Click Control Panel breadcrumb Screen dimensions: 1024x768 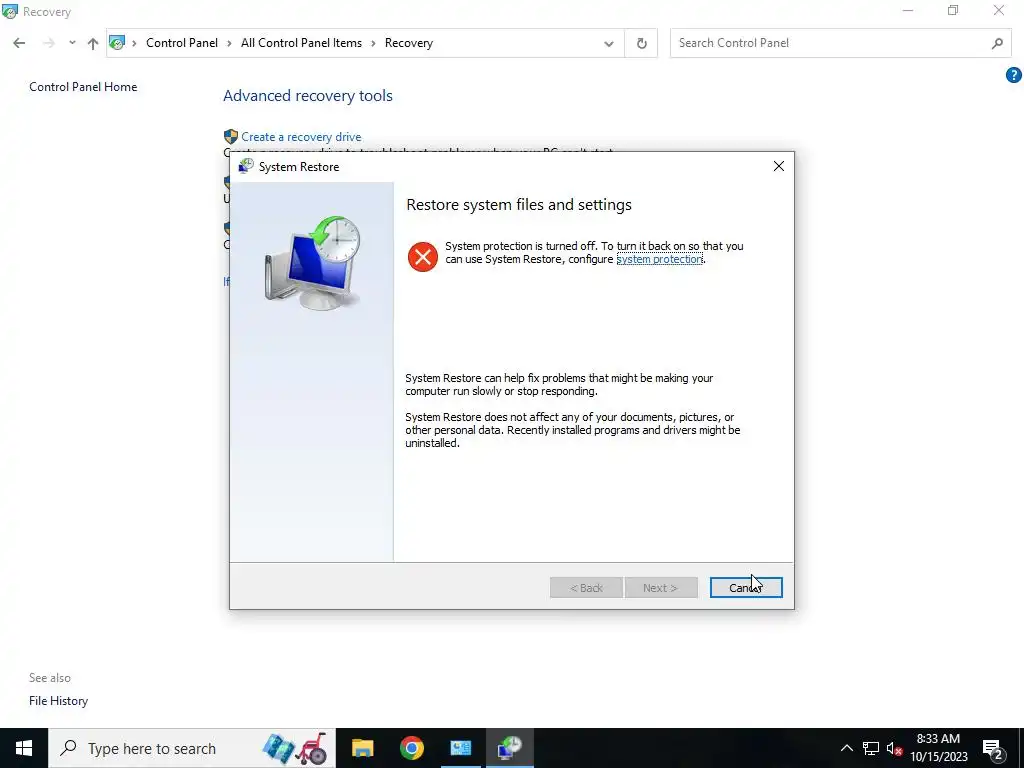[182, 43]
